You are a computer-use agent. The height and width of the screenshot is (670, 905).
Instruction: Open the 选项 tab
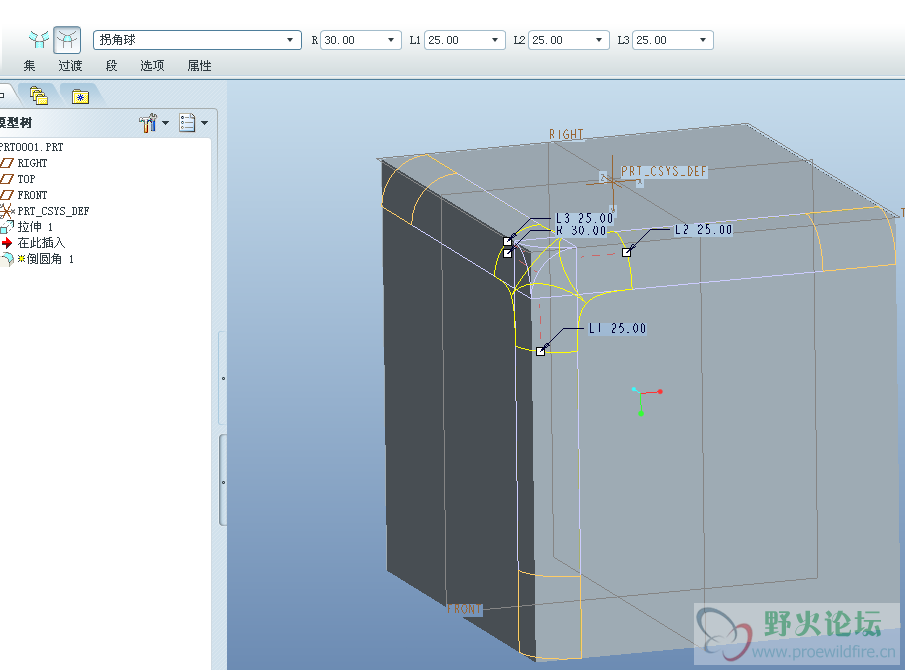pos(152,66)
